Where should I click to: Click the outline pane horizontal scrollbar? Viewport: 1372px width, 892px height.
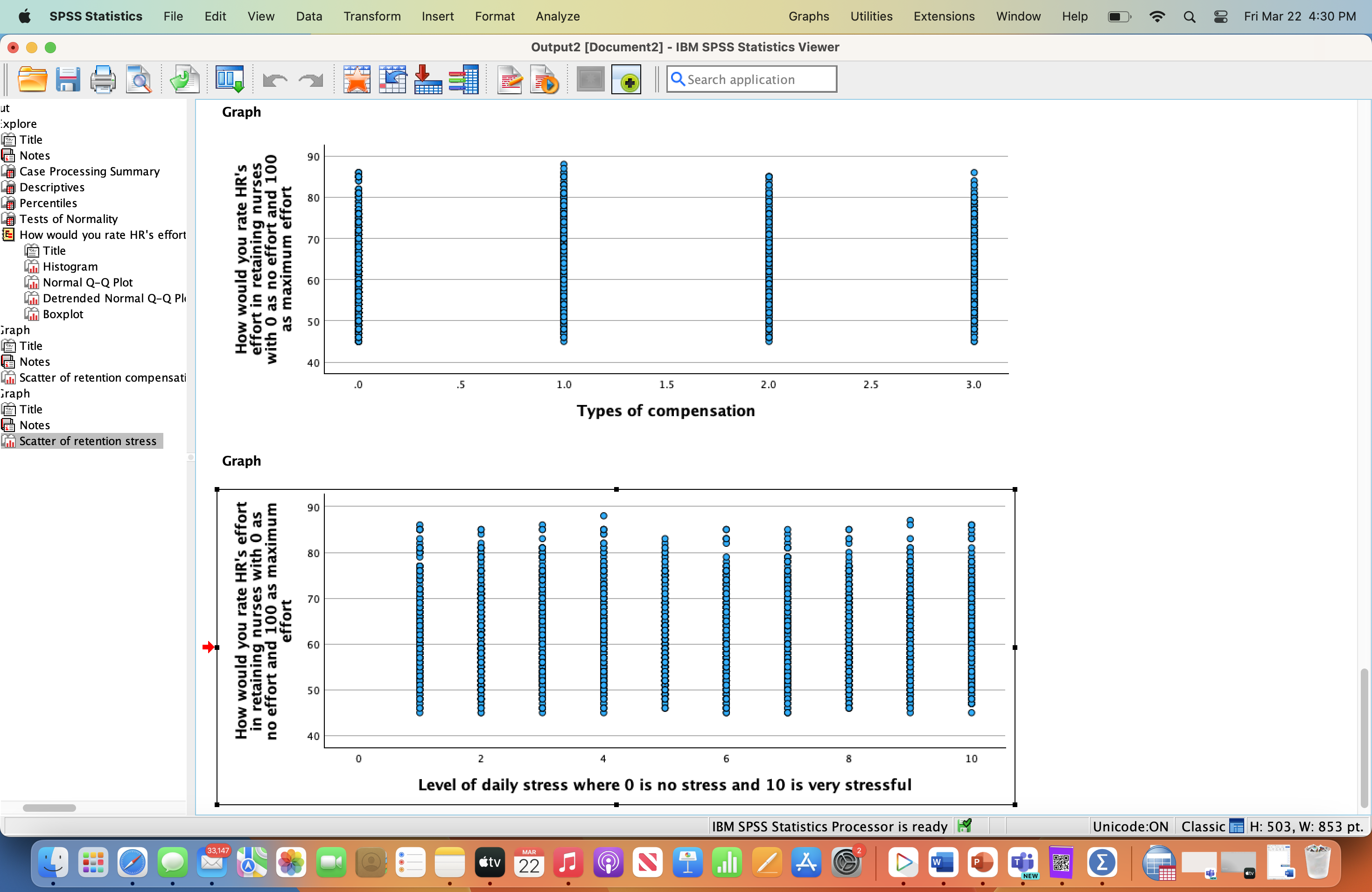coord(49,807)
